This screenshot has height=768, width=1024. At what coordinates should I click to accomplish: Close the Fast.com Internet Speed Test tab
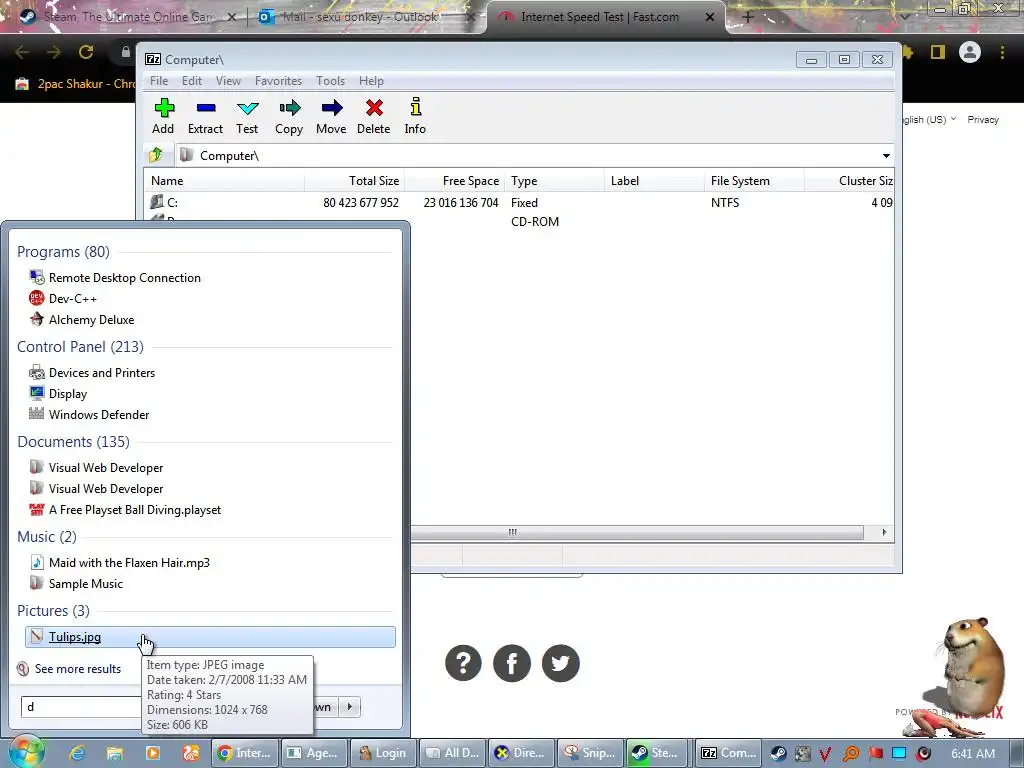pos(710,17)
